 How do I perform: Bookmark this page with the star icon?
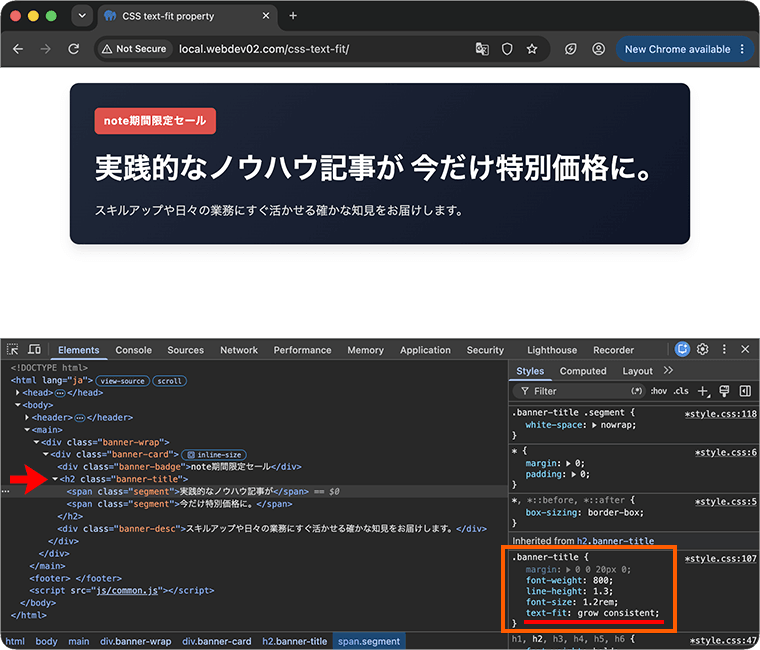tap(532, 49)
